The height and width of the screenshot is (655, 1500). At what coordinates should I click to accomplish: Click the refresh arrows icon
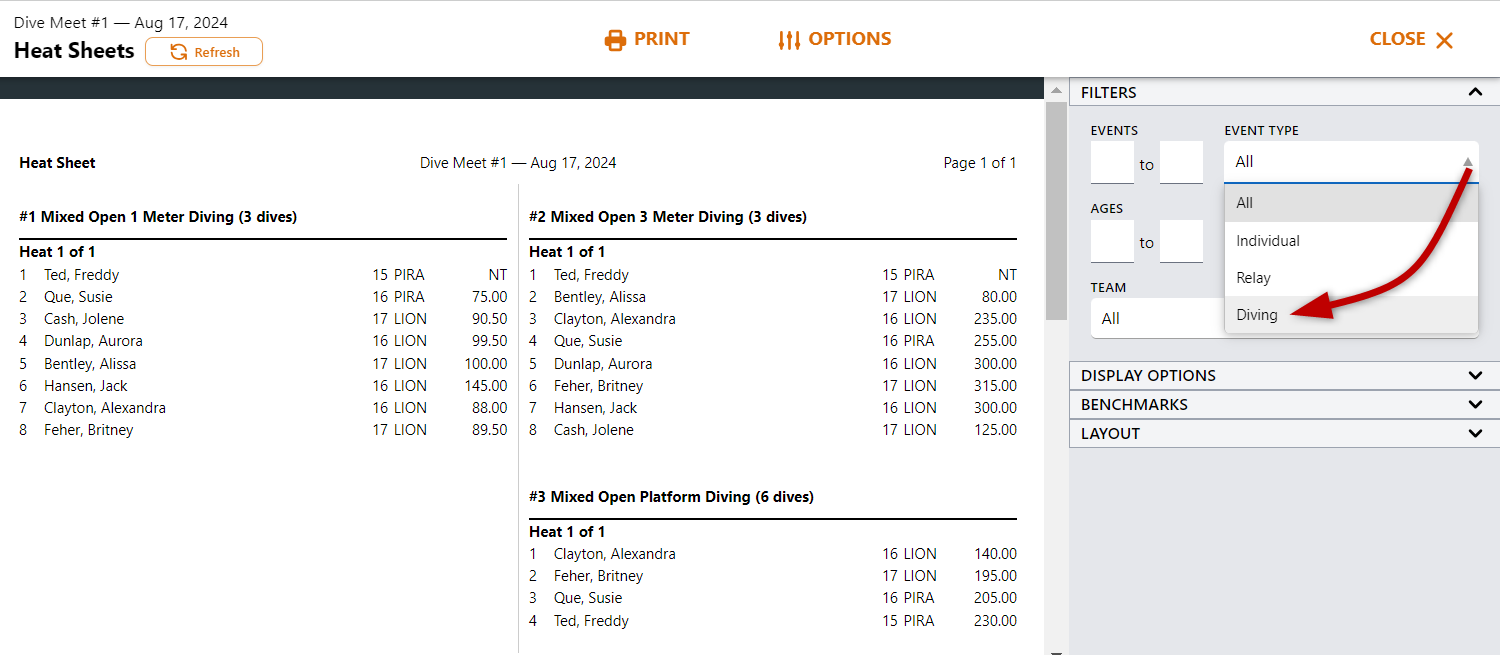[179, 52]
